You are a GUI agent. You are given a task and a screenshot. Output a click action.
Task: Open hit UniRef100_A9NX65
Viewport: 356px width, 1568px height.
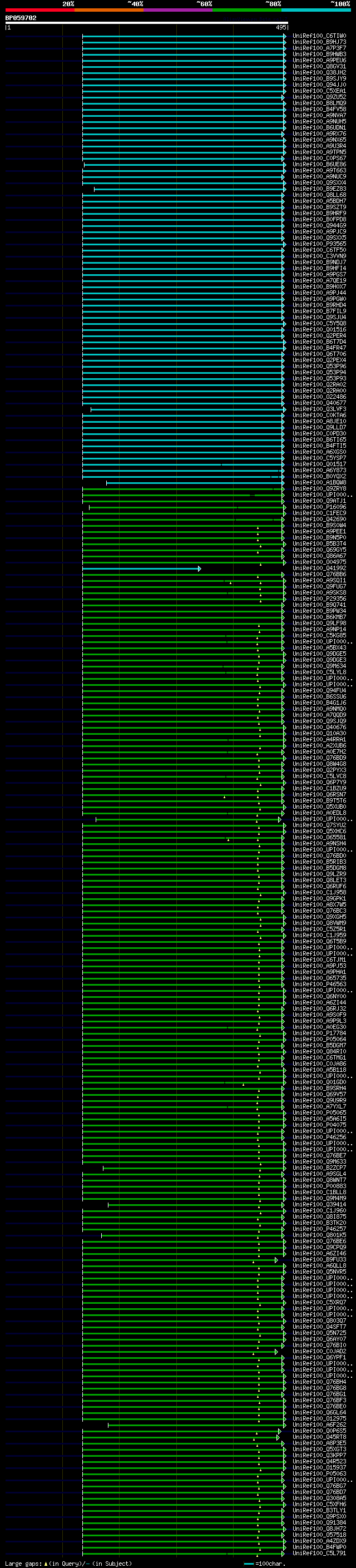tap(319, 140)
